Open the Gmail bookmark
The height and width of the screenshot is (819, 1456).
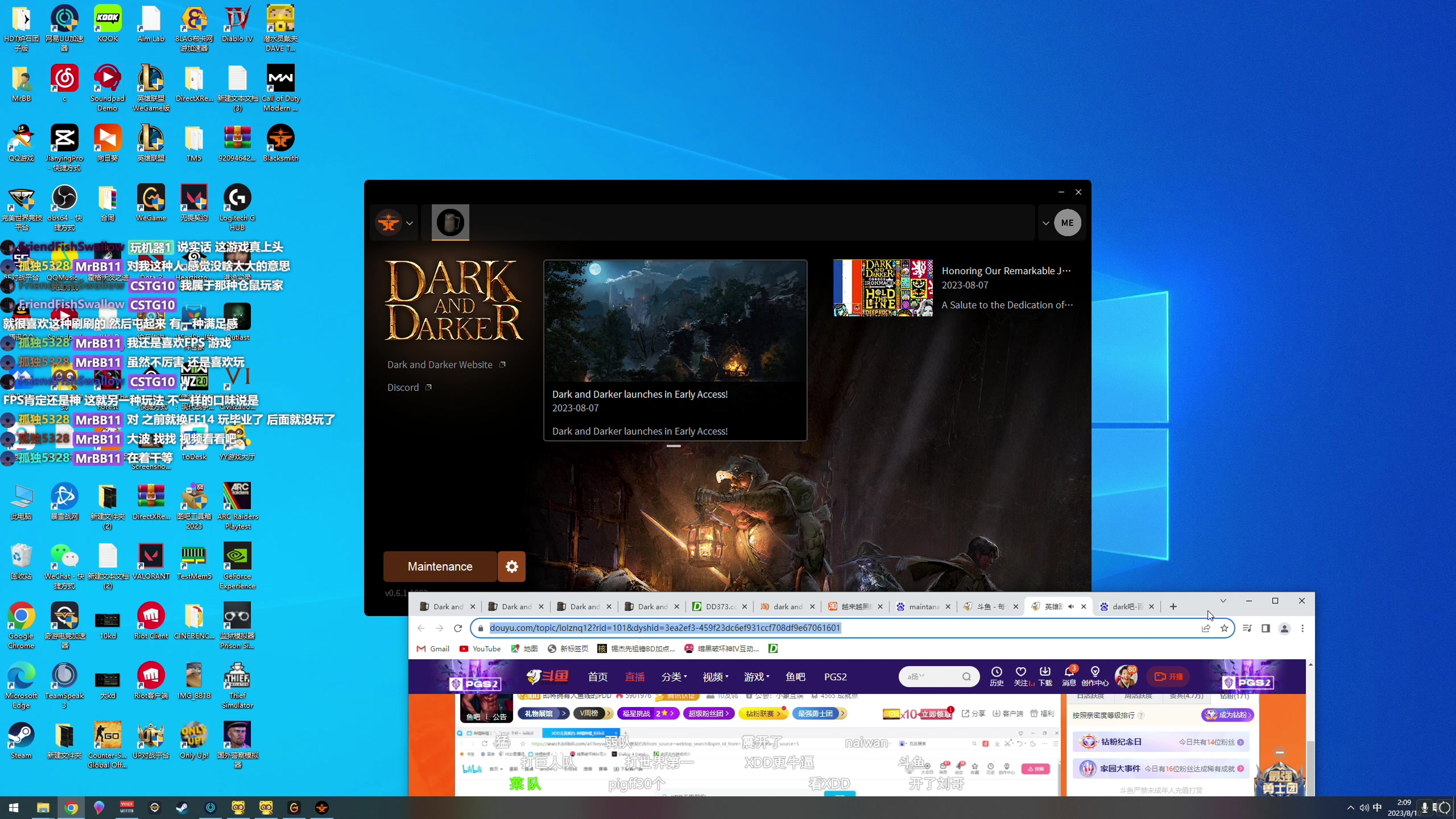point(433,648)
